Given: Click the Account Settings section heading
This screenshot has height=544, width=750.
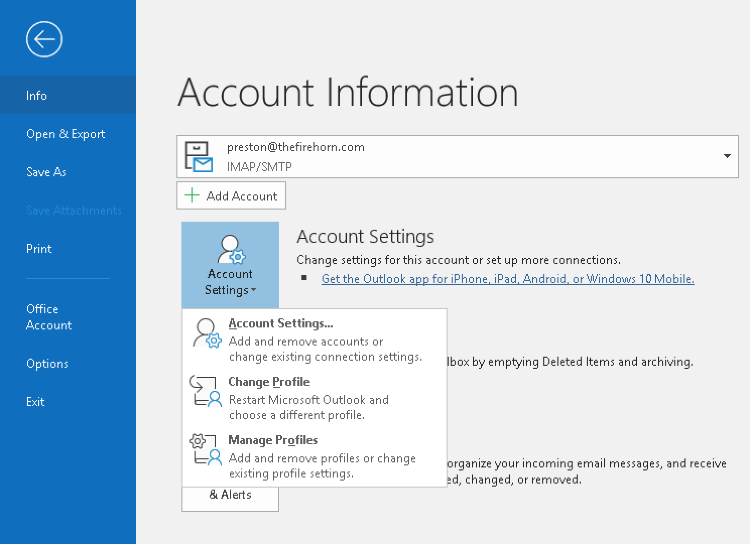Looking at the screenshot, I should click(x=365, y=236).
